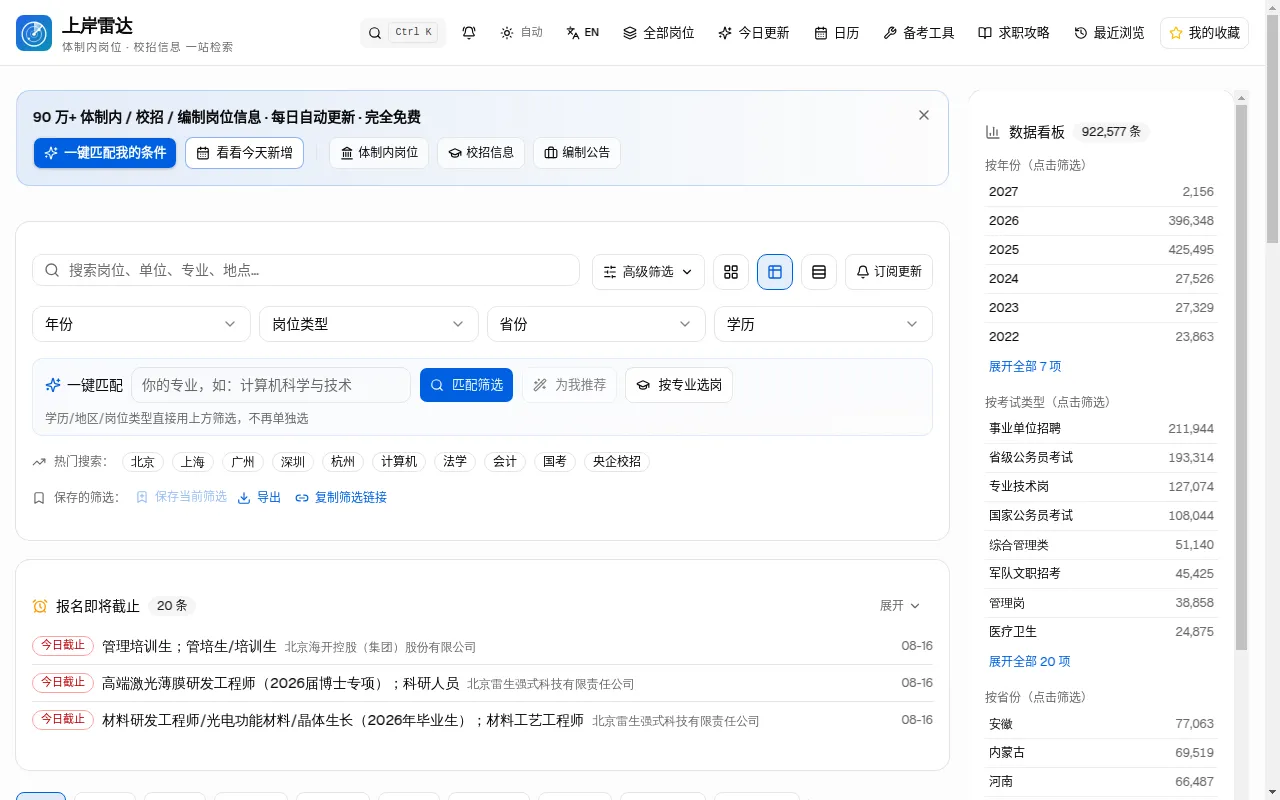The image size is (1280, 800).
Task: Click 看看今天新增 button
Action: point(244,153)
